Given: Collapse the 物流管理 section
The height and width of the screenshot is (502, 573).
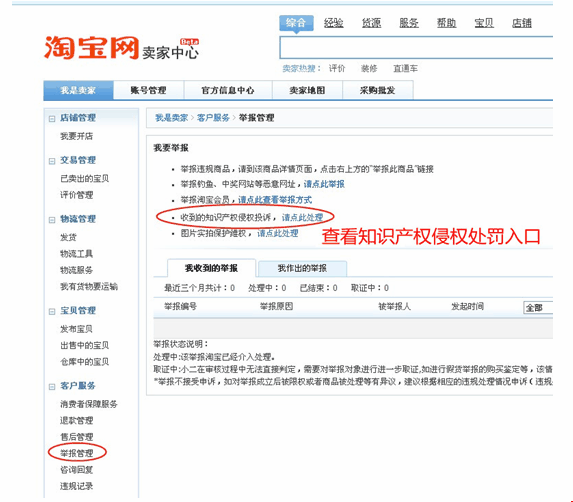Looking at the screenshot, I should 52,220.
